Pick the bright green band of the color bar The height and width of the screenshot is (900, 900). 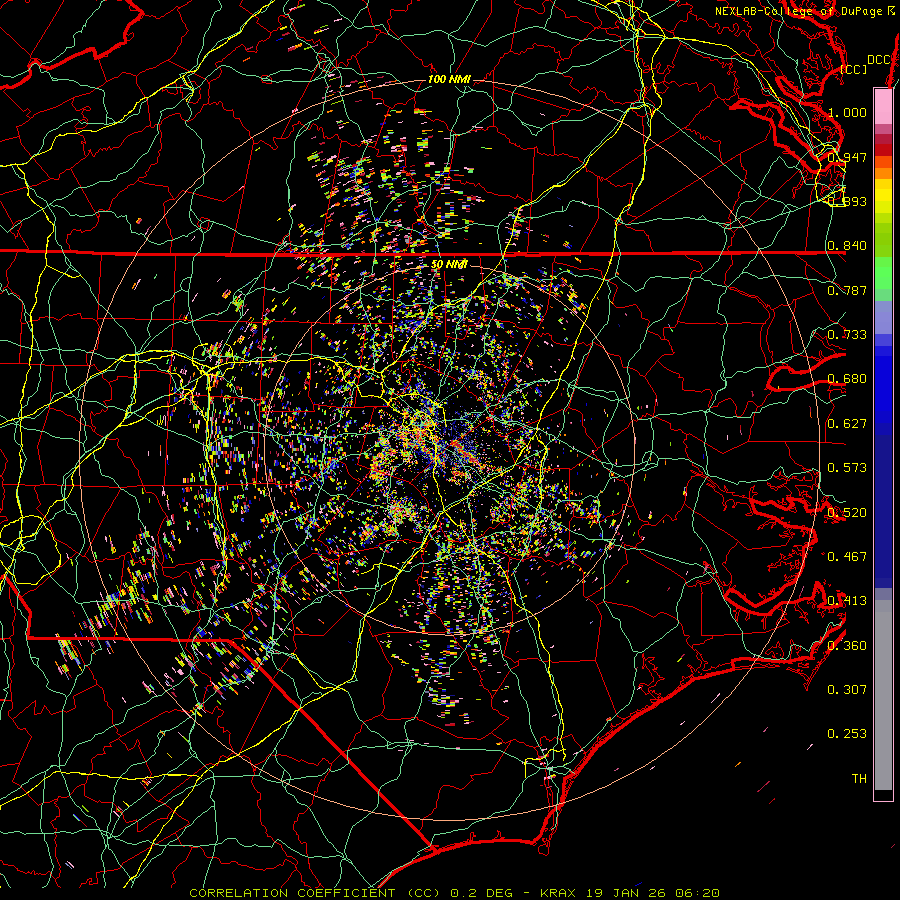coord(883,273)
